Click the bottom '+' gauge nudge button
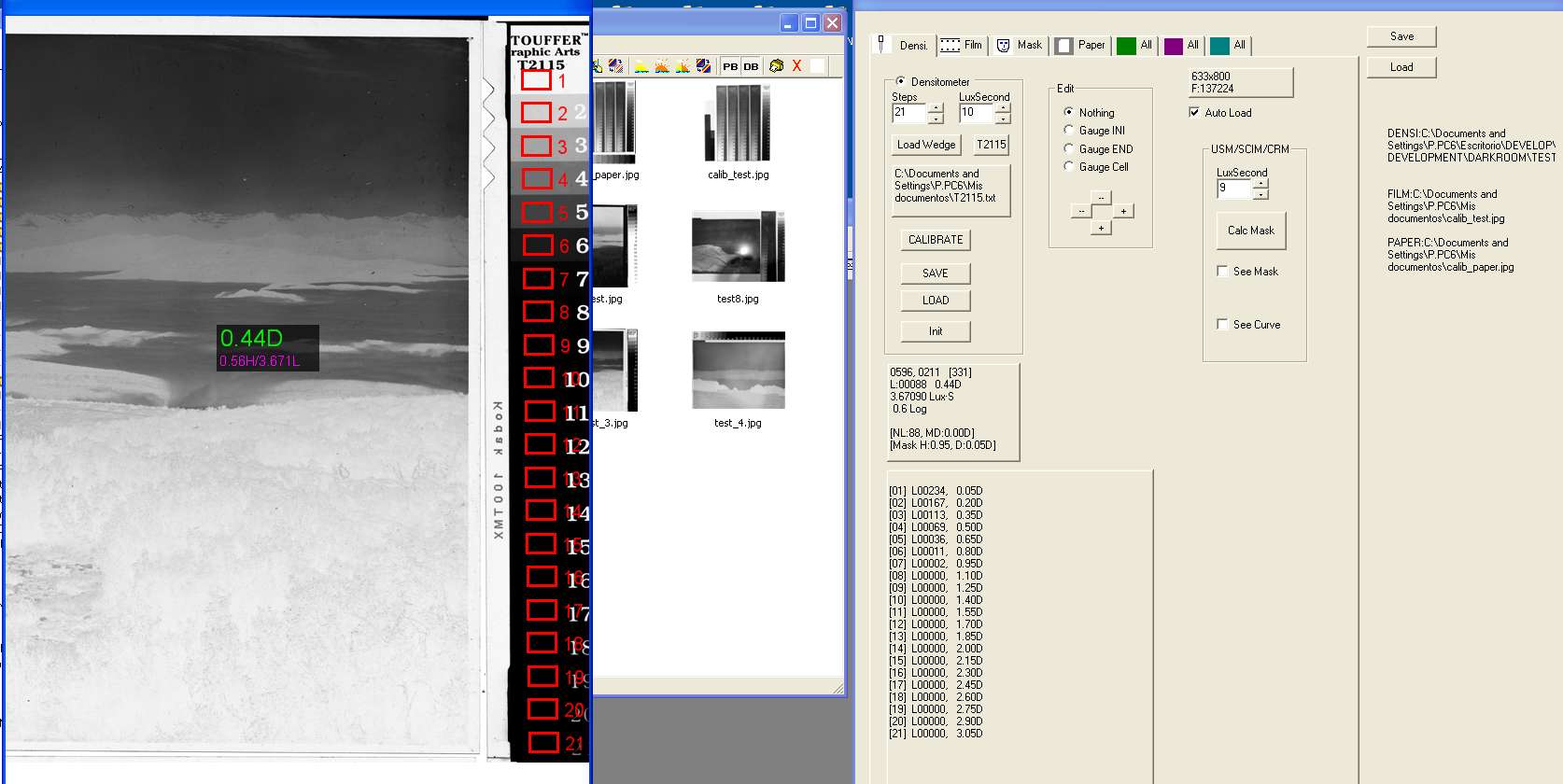Screen dimensions: 1563x784 coord(1101,227)
